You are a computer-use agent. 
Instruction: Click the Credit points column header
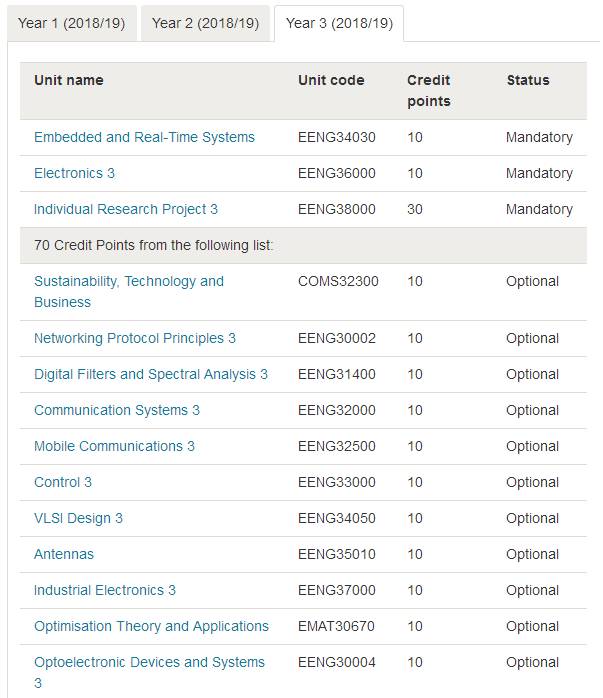tap(429, 91)
